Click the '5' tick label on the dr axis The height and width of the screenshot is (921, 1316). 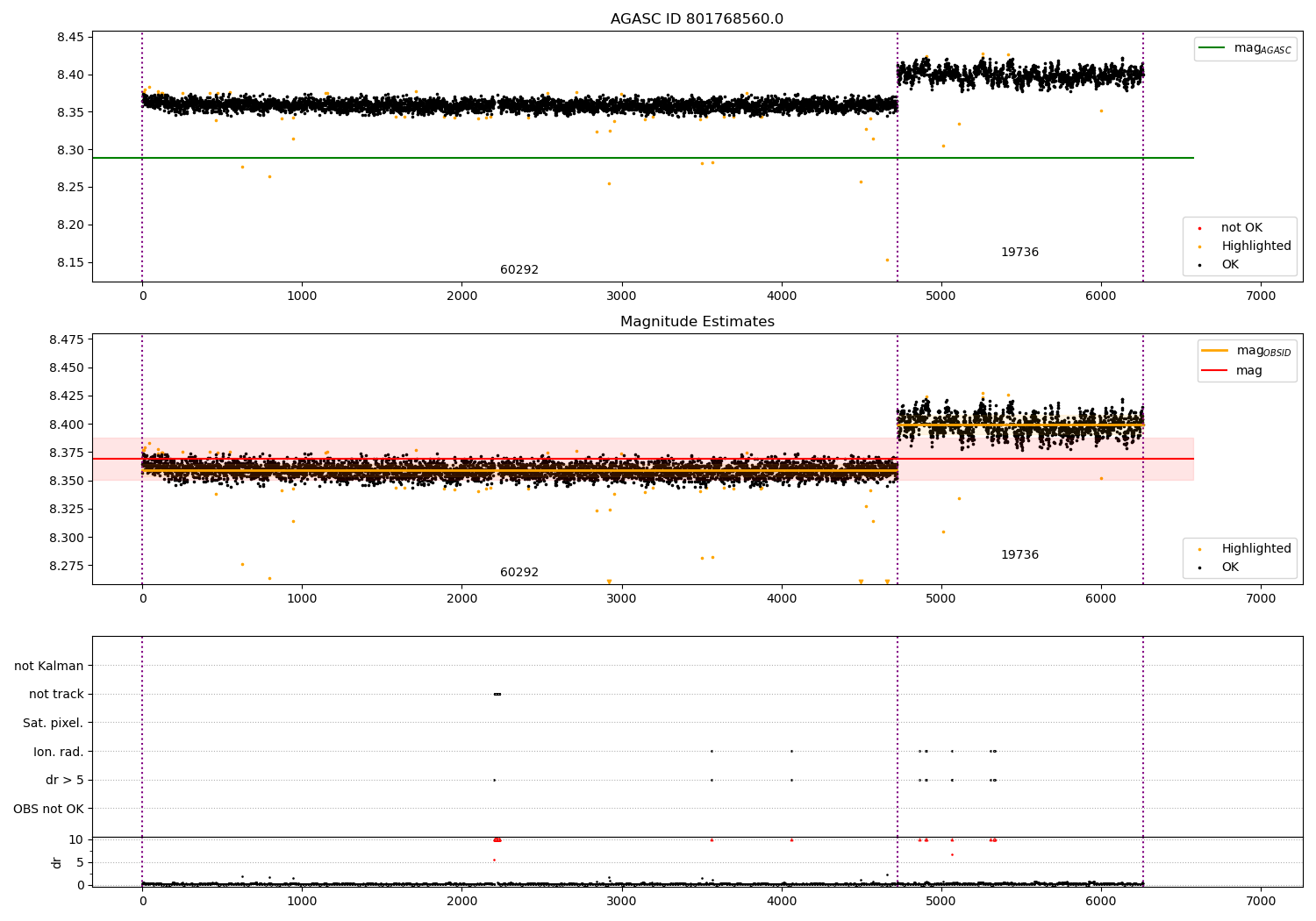80,862
